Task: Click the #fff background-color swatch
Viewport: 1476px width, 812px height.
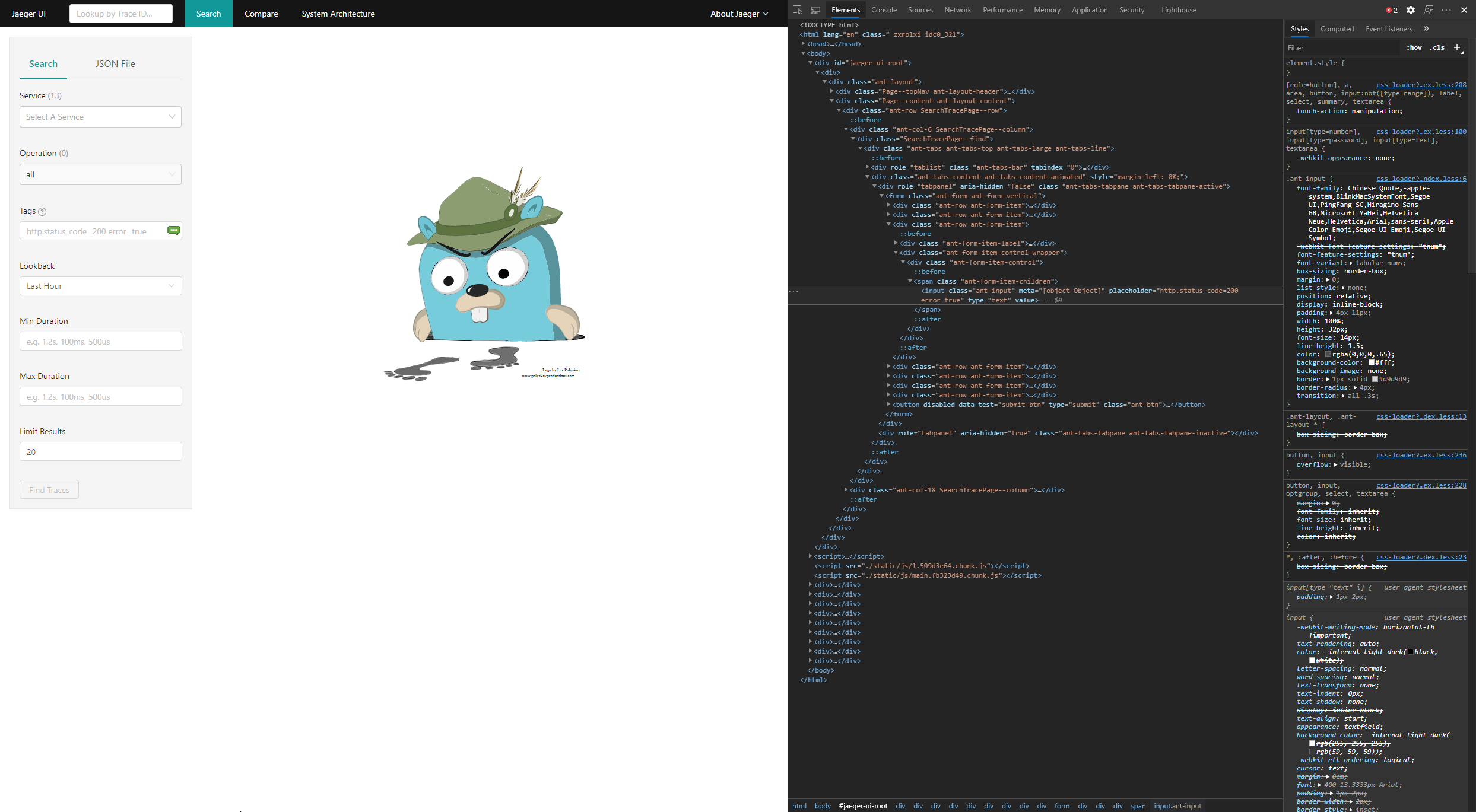Action: point(1372,362)
